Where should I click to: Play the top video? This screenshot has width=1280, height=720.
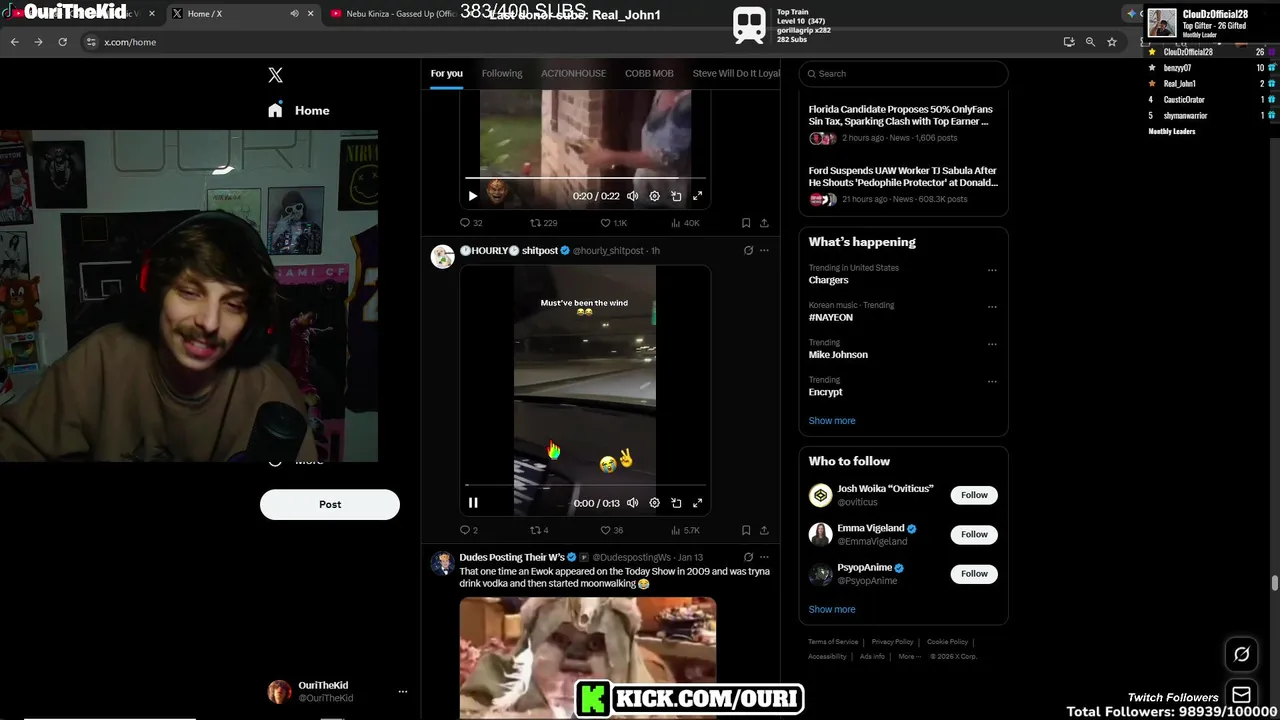coord(473,196)
